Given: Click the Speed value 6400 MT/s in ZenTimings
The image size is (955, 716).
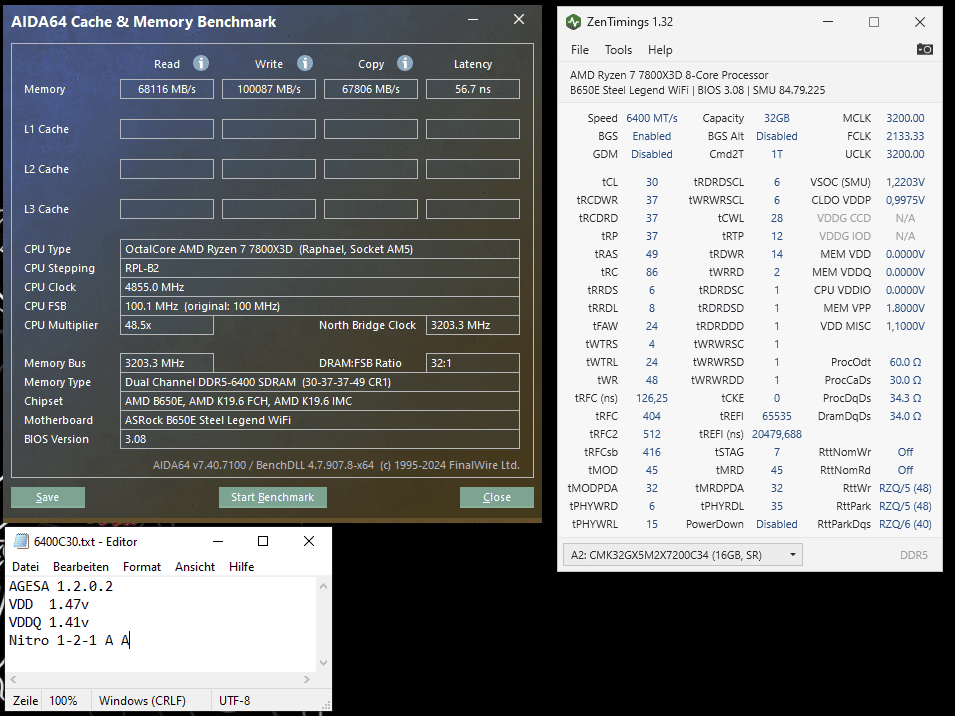Looking at the screenshot, I should click(x=652, y=118).
